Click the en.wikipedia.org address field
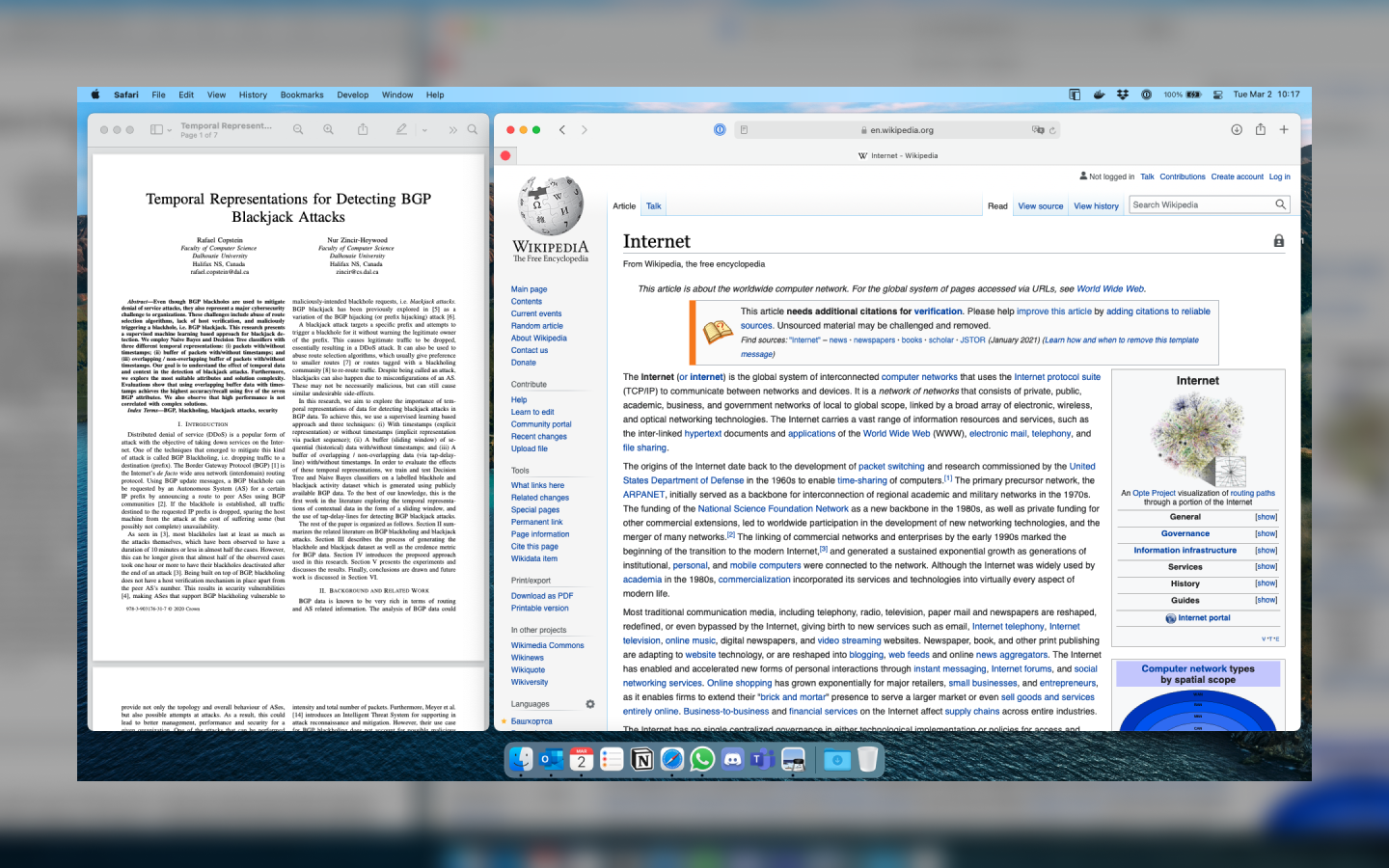 [897, 129]
